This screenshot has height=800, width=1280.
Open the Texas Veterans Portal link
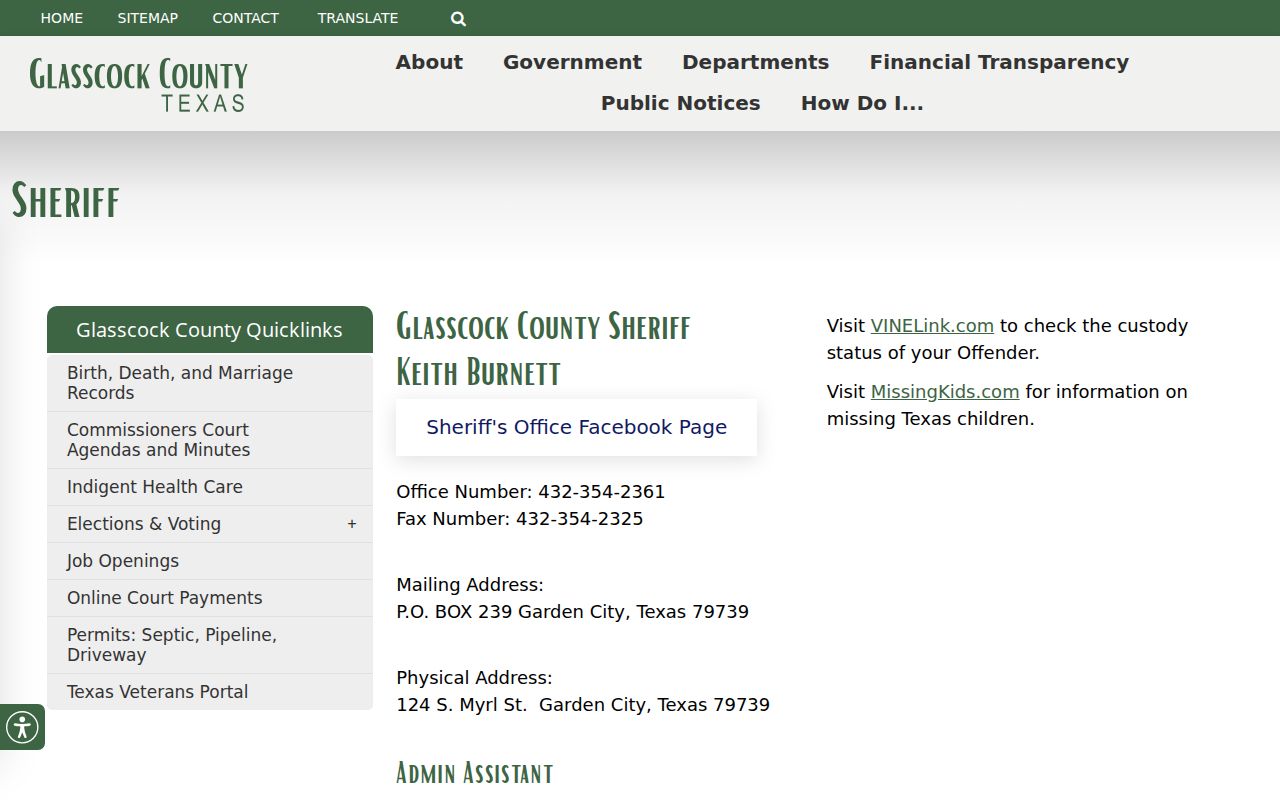[x=210, y=692]
